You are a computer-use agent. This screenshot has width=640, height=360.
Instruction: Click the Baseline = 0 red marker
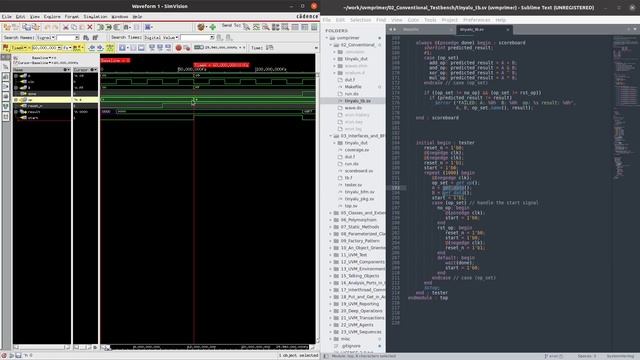(116, 60)
